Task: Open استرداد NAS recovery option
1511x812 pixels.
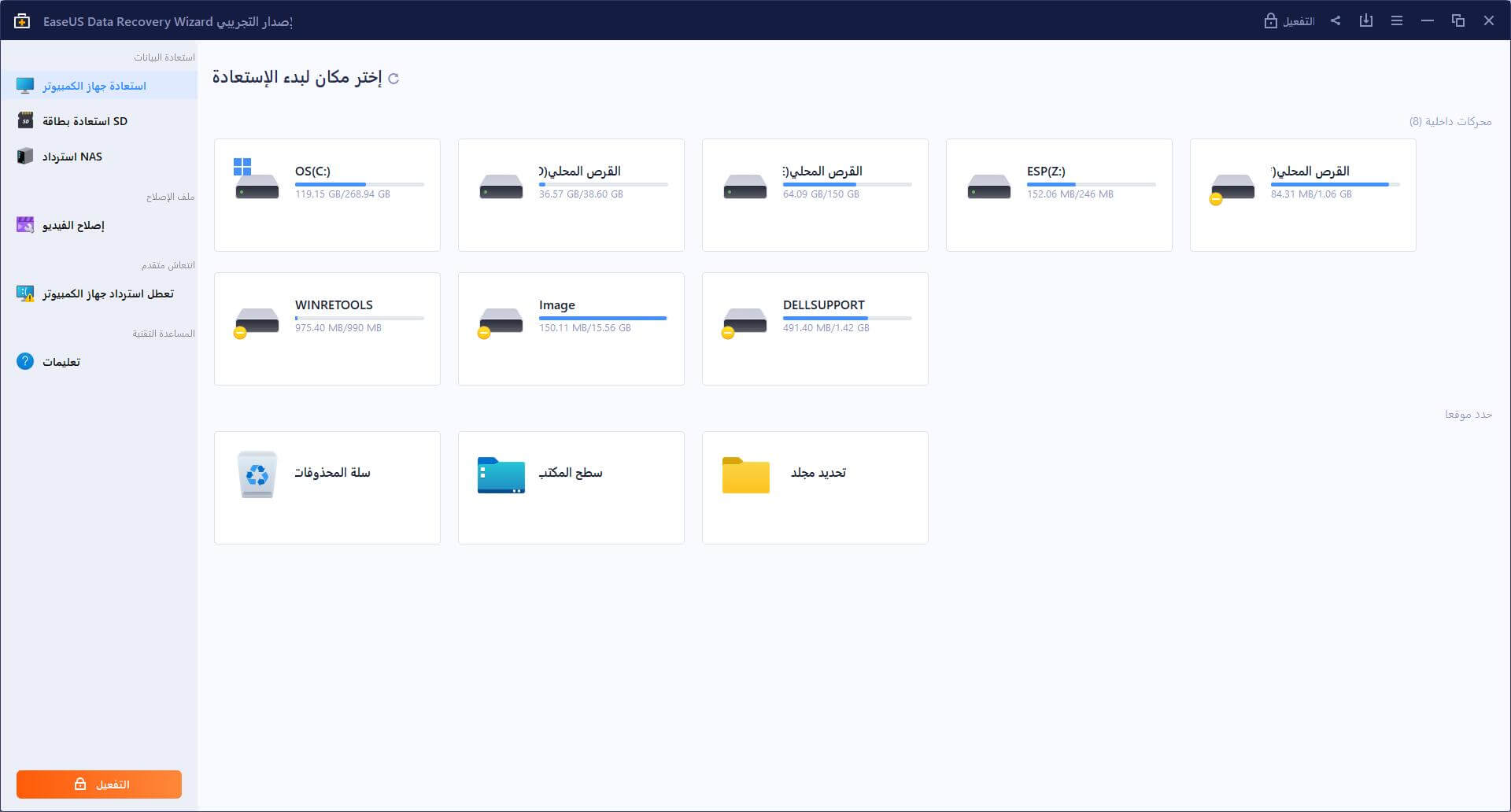Action: pyautogui.click(x=72, y=157)
